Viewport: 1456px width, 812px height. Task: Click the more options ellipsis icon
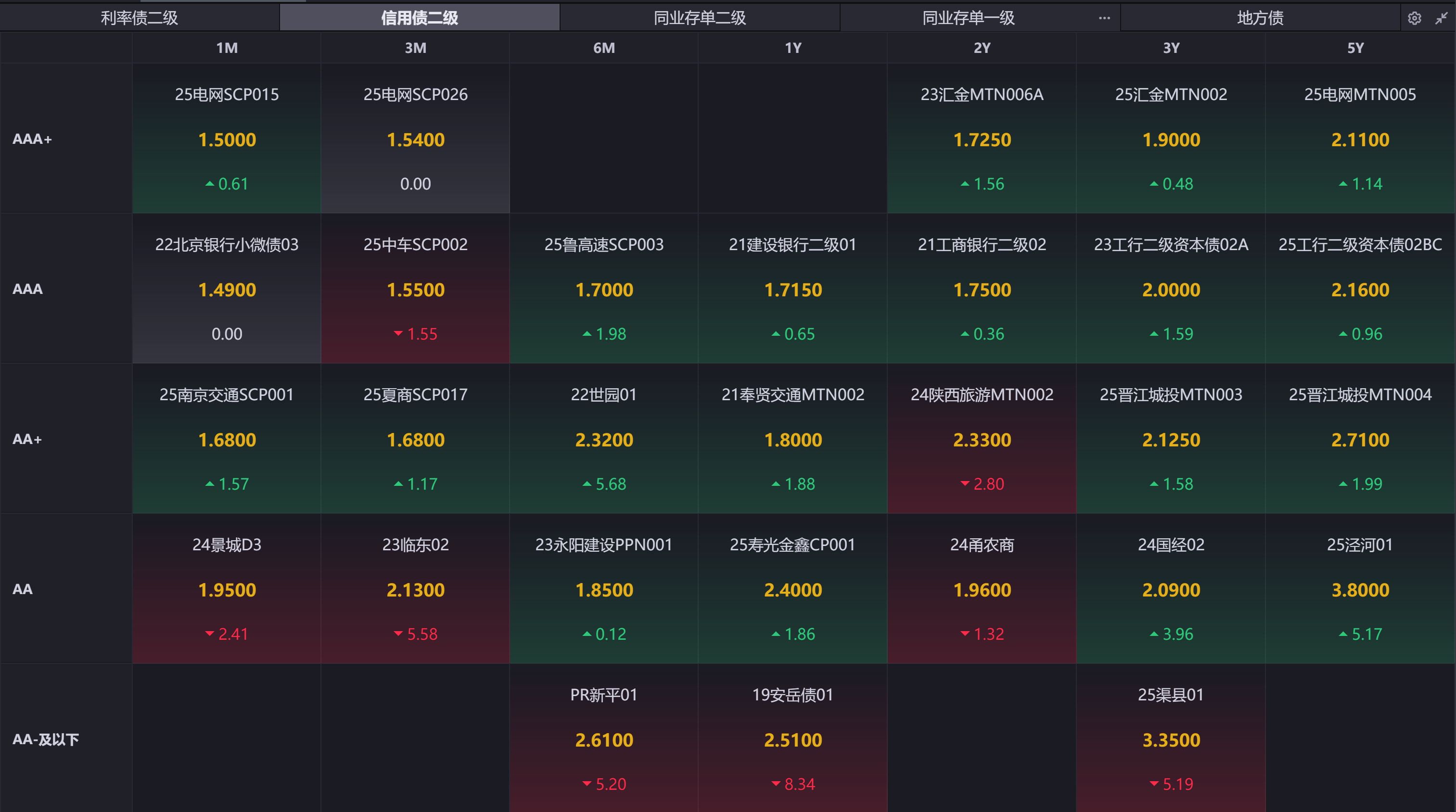(1104, 18)
